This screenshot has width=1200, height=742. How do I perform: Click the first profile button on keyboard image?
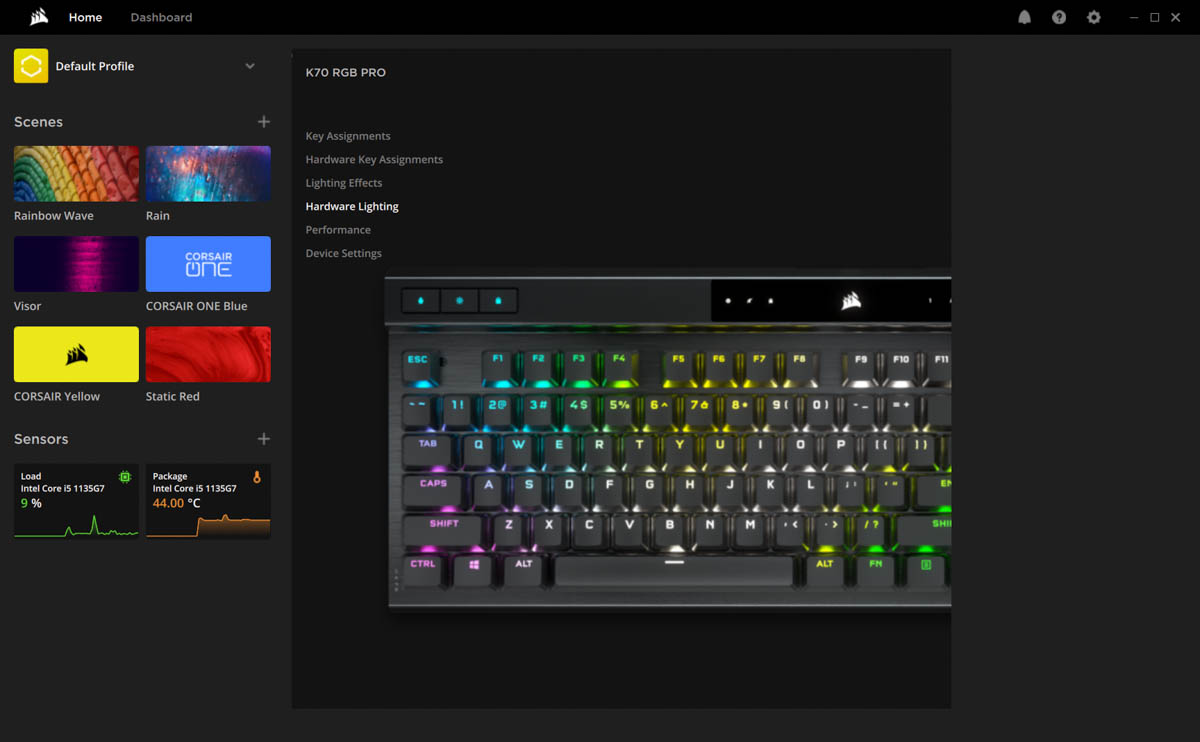click(420, 300)
